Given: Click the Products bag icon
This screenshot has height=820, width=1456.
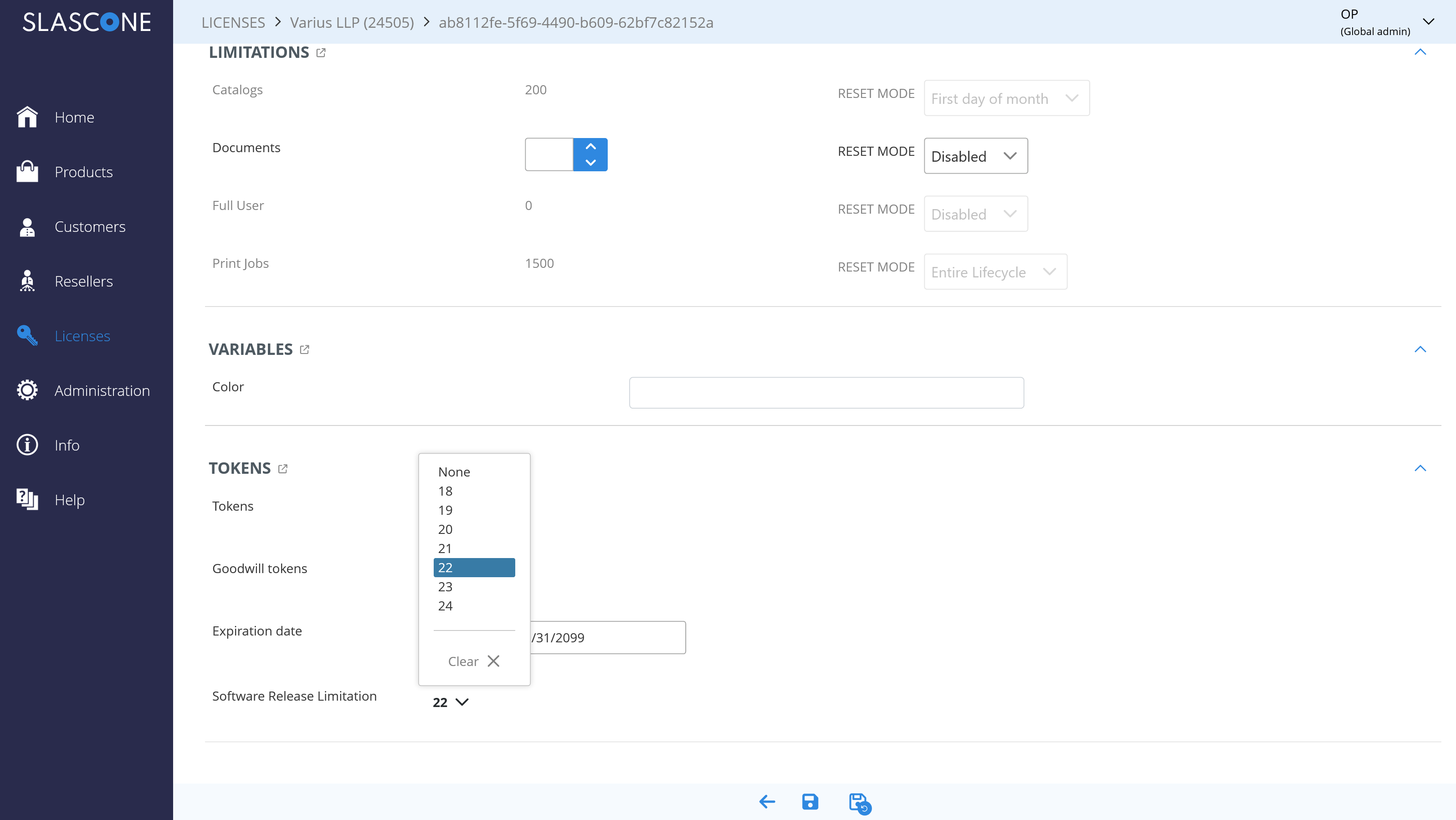Looking at the screenshot, I should 27,172.
